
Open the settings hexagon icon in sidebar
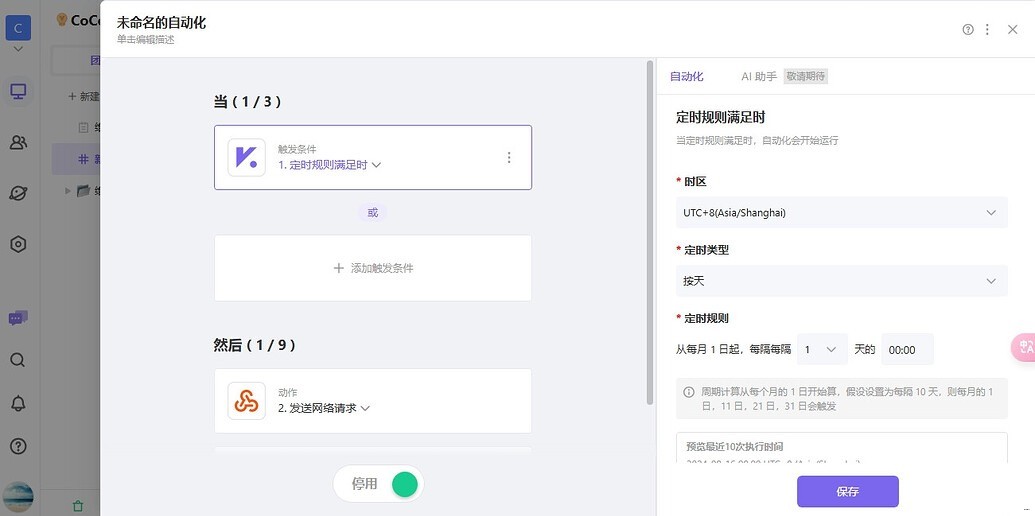(18, 244)
